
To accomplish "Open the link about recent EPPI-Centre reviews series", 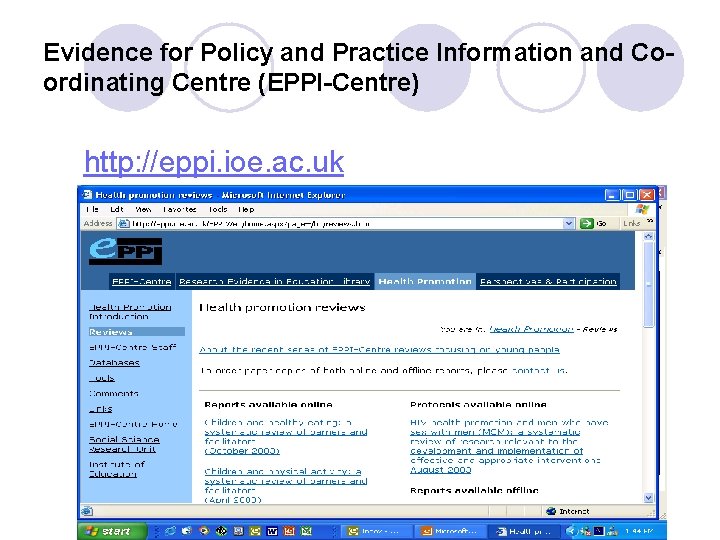I will tap(379, 350).
